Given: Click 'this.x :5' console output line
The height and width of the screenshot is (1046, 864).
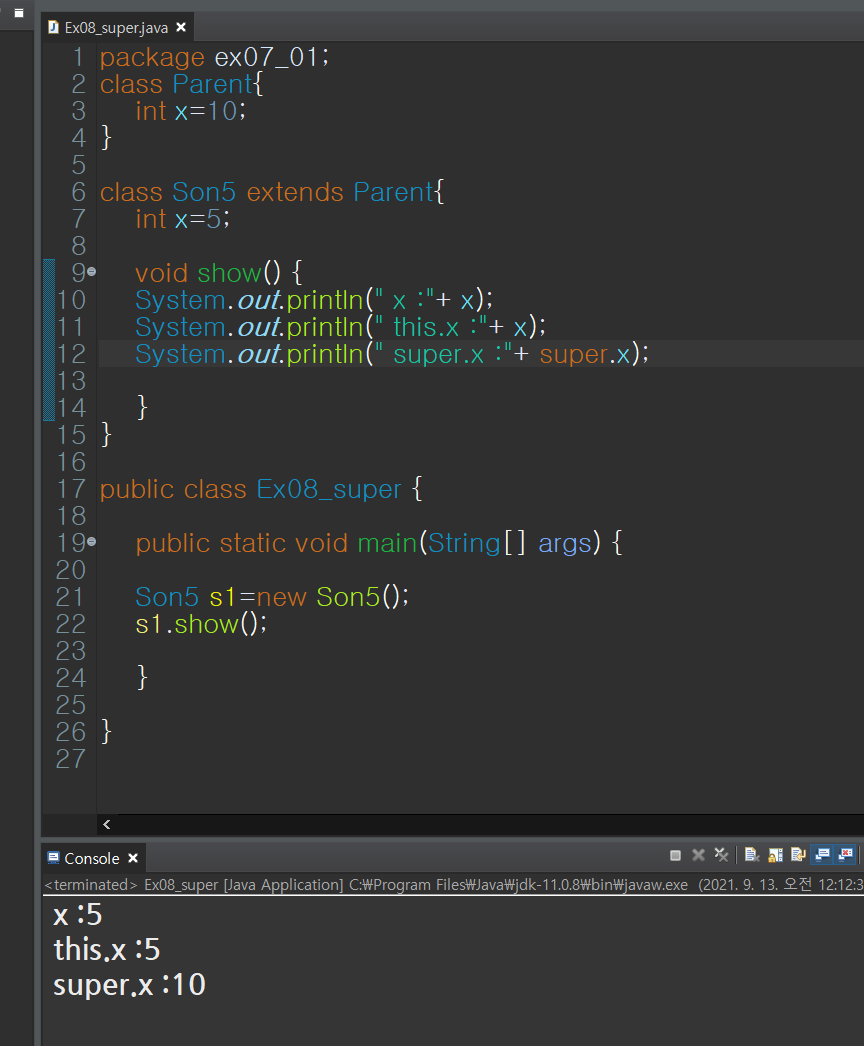Looking at the screenshot, I should [x=107, y=949].
